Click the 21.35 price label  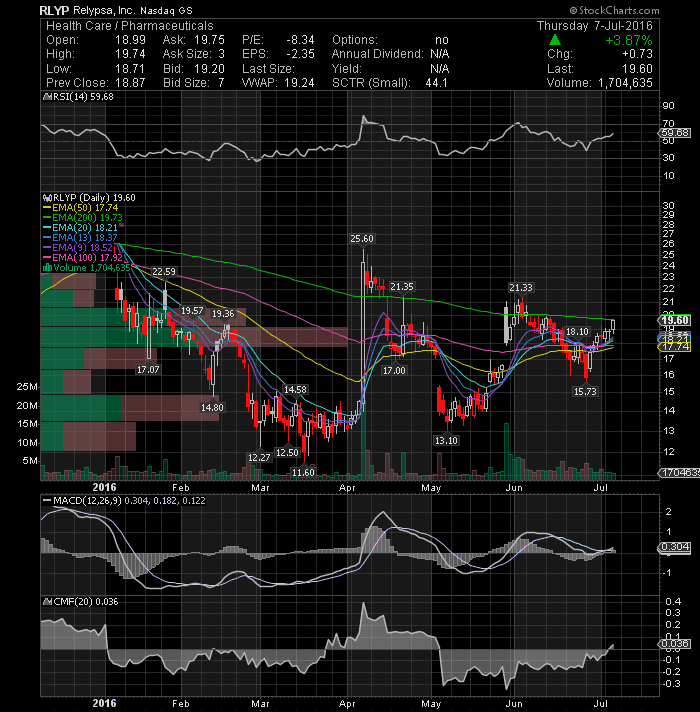402,287
